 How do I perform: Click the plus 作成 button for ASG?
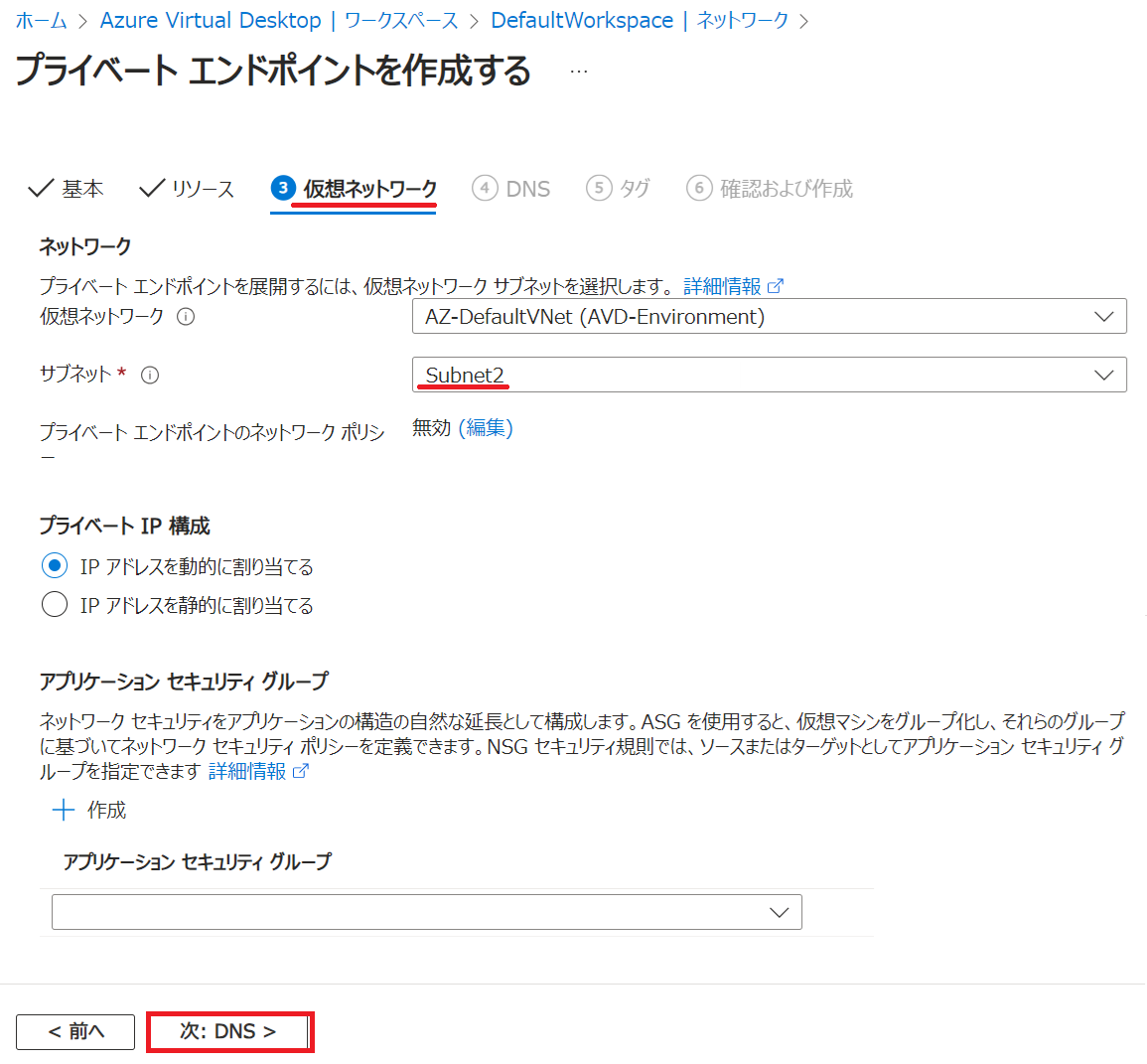click(x=89, y=810)
